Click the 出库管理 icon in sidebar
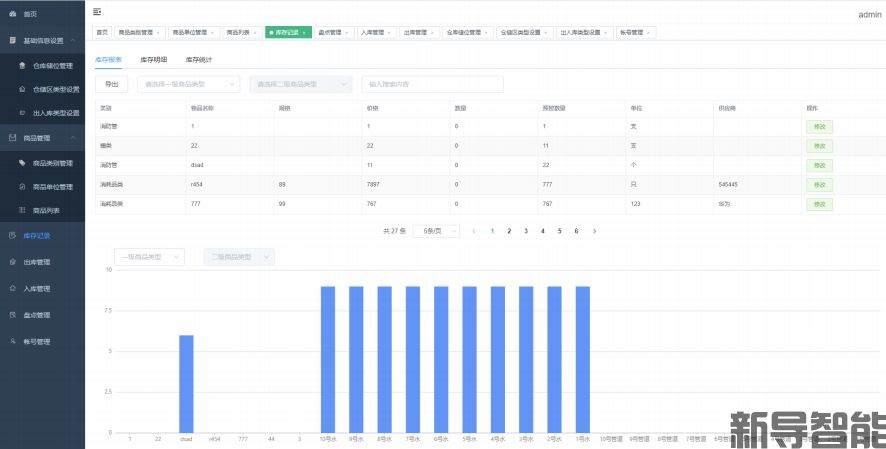This screenshot has width=886, height=449. 12,262
